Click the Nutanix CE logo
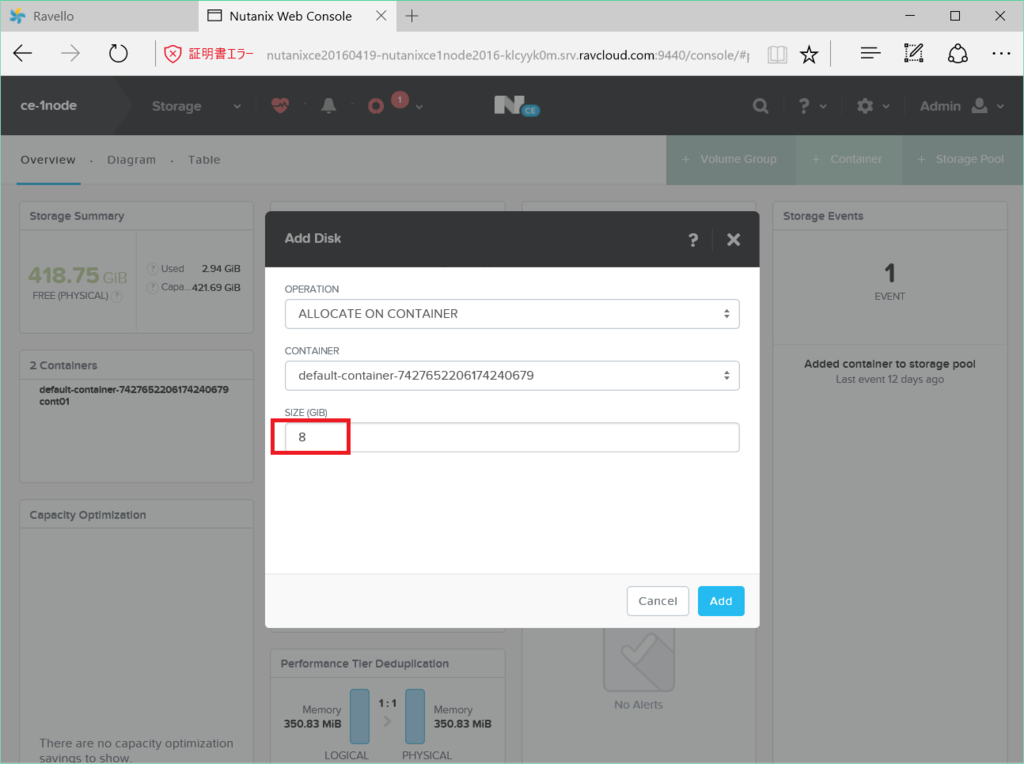 [517, 106]
